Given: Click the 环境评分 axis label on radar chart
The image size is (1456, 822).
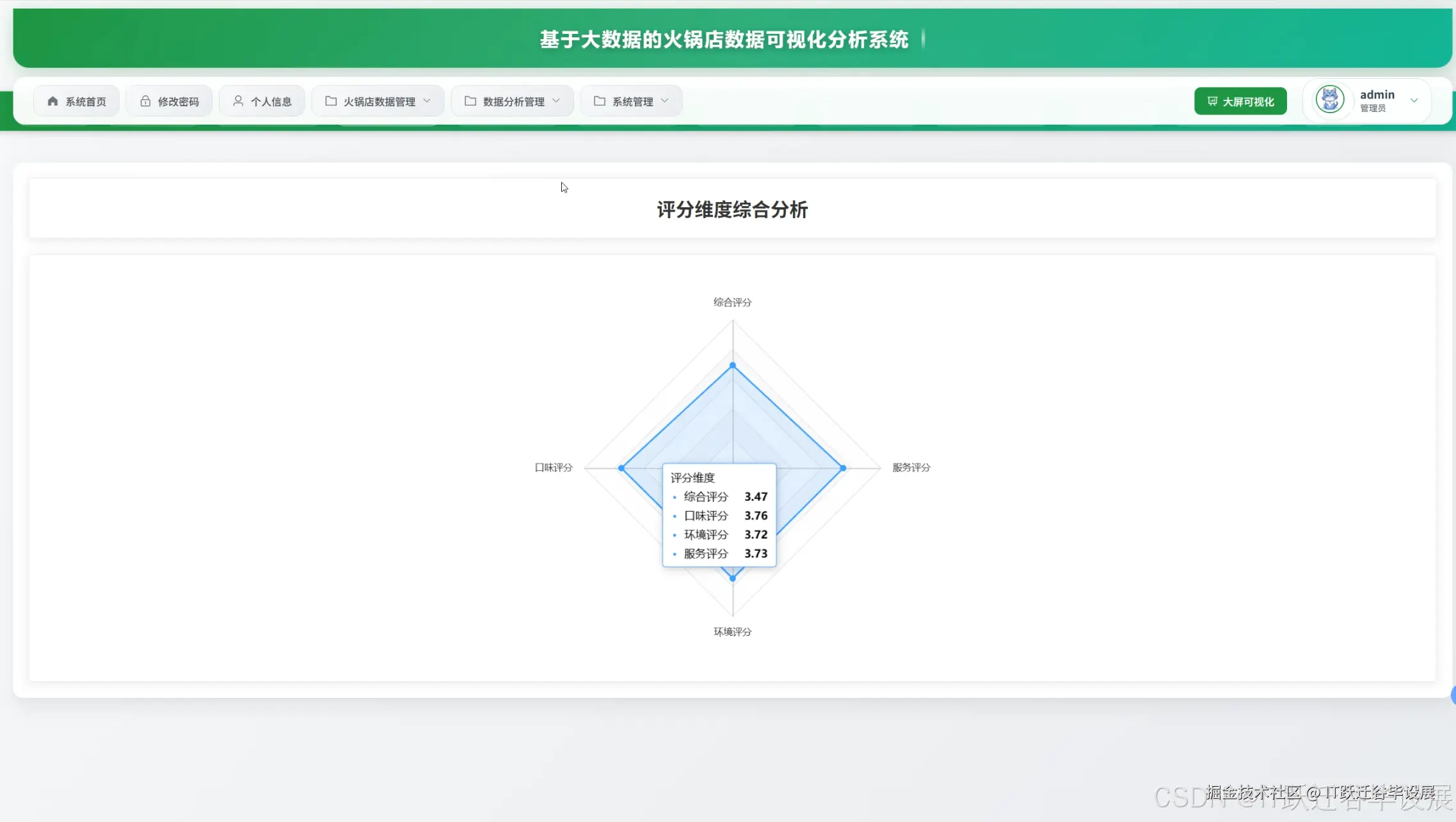Looking at the screenshot, I should click(732, 631).
